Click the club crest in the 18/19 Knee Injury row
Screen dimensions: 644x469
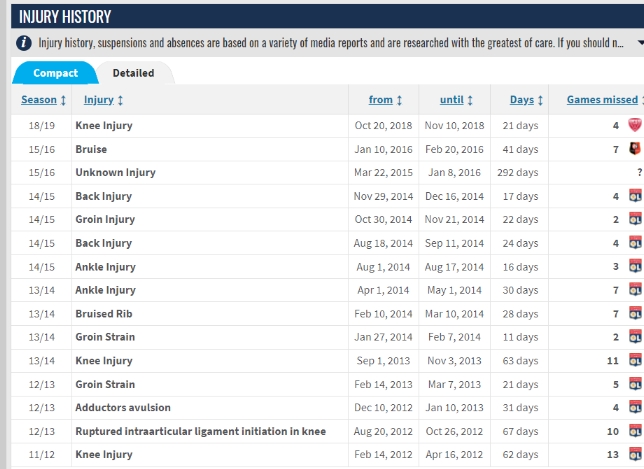pos(633,126)
